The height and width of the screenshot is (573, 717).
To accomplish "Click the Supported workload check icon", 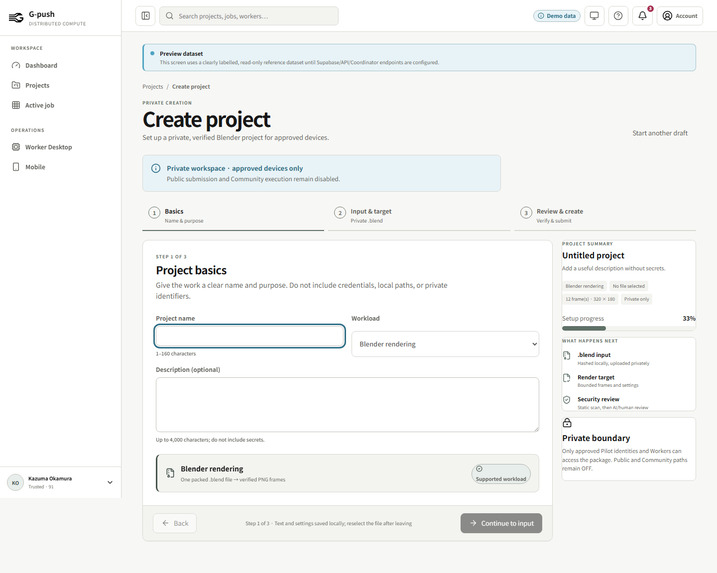I will click(479, 469).
